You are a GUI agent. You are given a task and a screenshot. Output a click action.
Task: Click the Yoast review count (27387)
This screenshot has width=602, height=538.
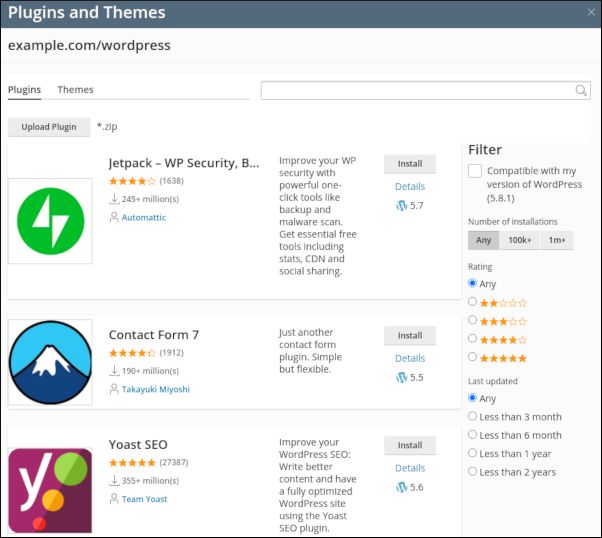pyautogui.click(x=174, y=463)
